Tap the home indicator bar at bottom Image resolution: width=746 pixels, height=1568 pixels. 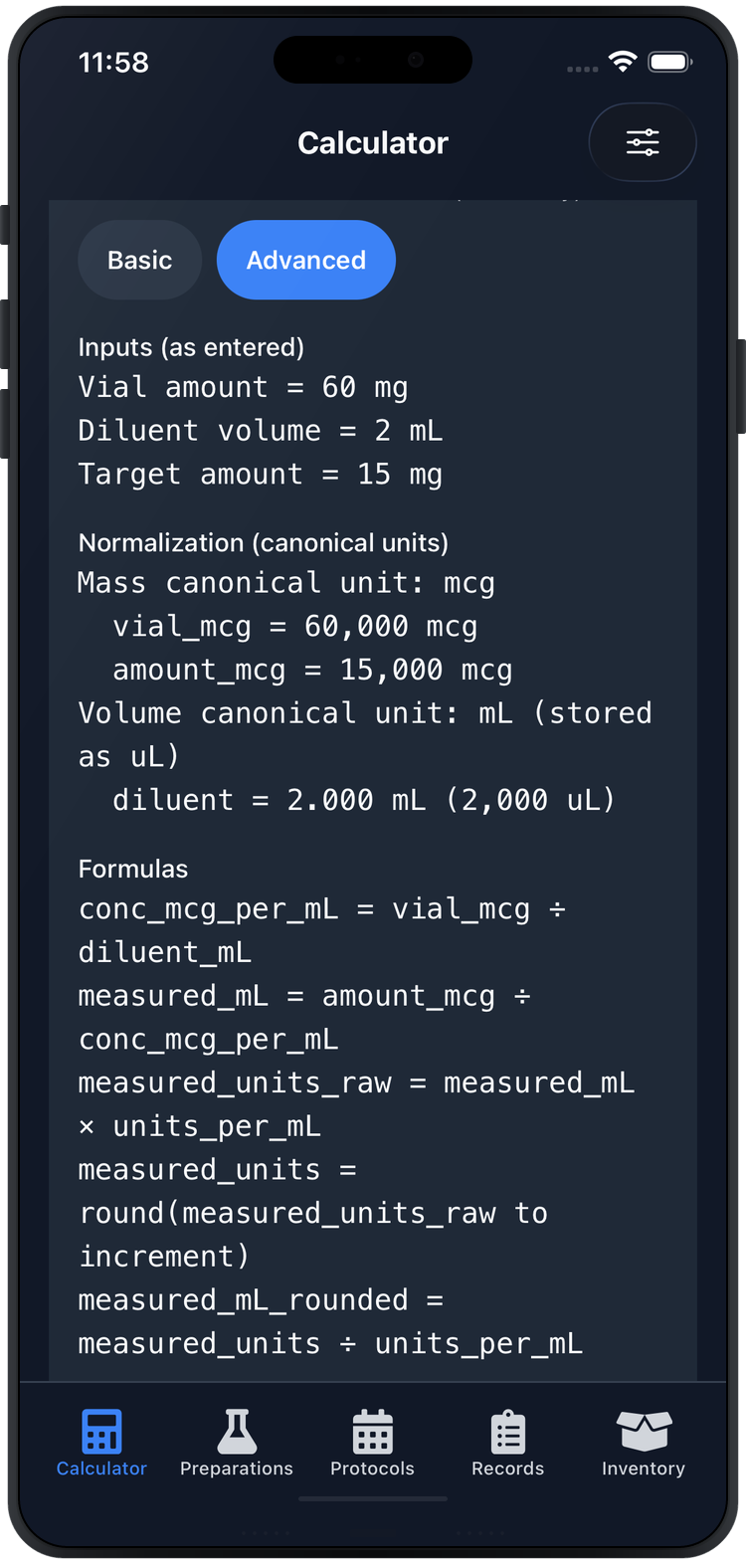372,1498
